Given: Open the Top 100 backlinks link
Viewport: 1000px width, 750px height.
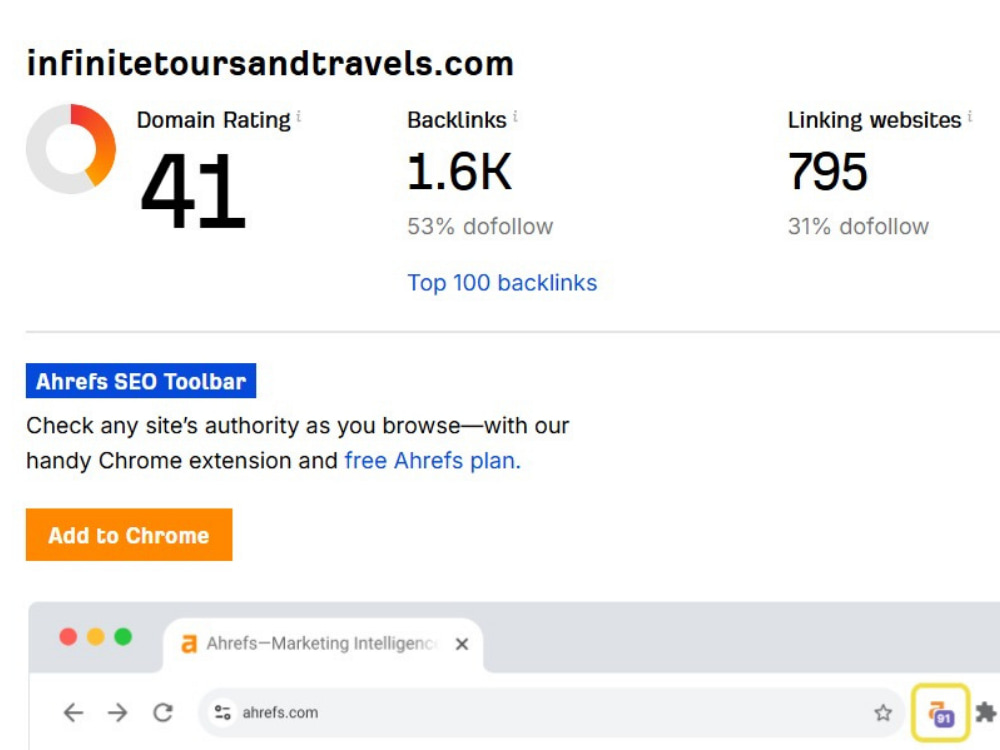Looking at the screenshot, I should 502,283.
